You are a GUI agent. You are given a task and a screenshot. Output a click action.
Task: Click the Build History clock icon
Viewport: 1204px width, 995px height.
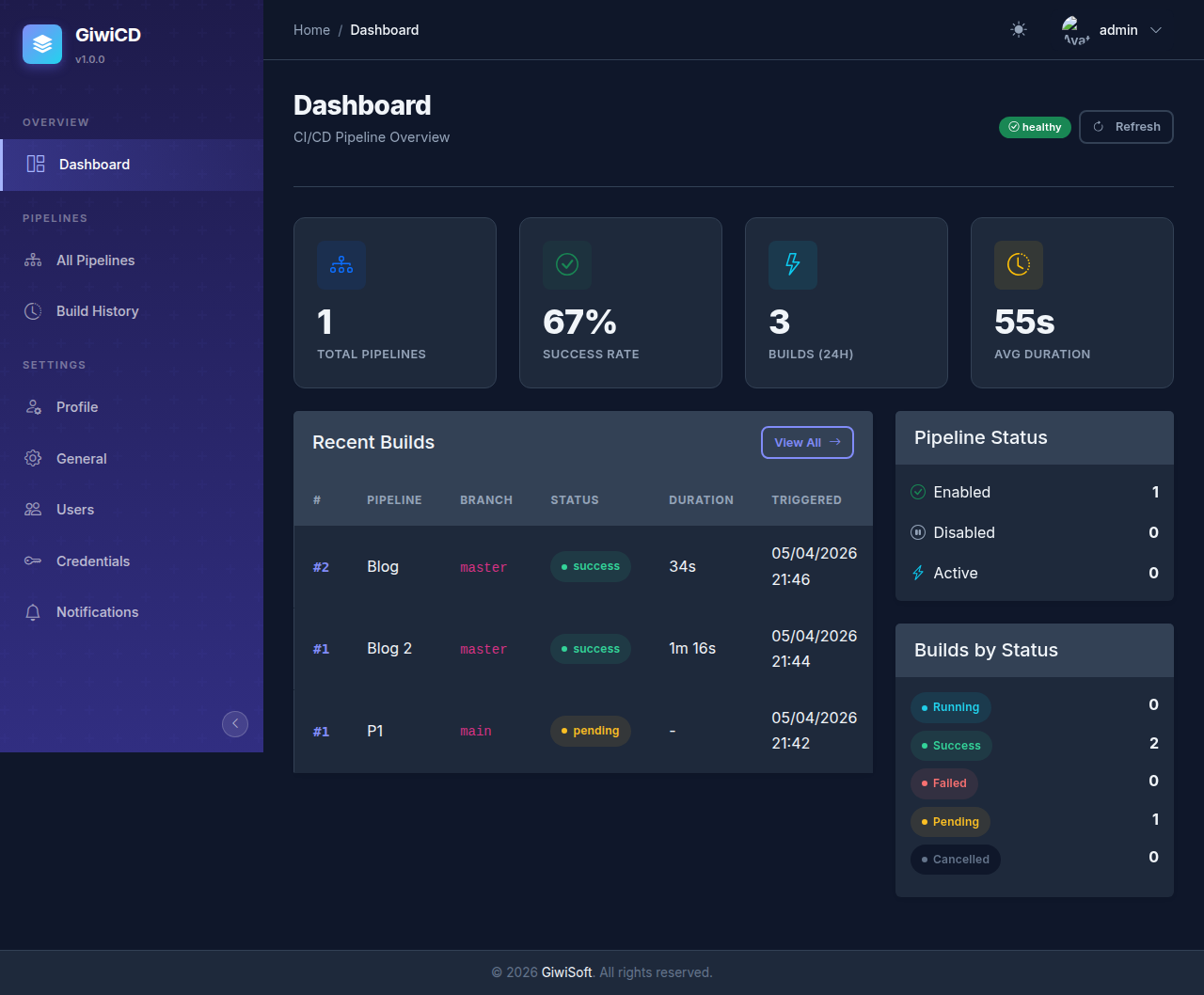click(32, 310)
